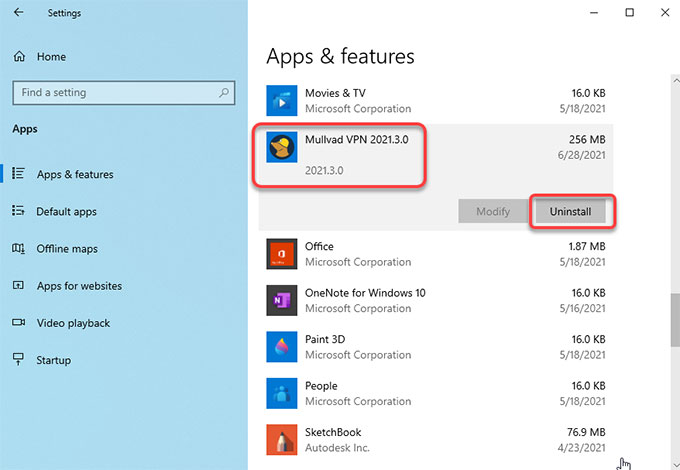Click the Movies & TV app icon

tap(282, 101)
